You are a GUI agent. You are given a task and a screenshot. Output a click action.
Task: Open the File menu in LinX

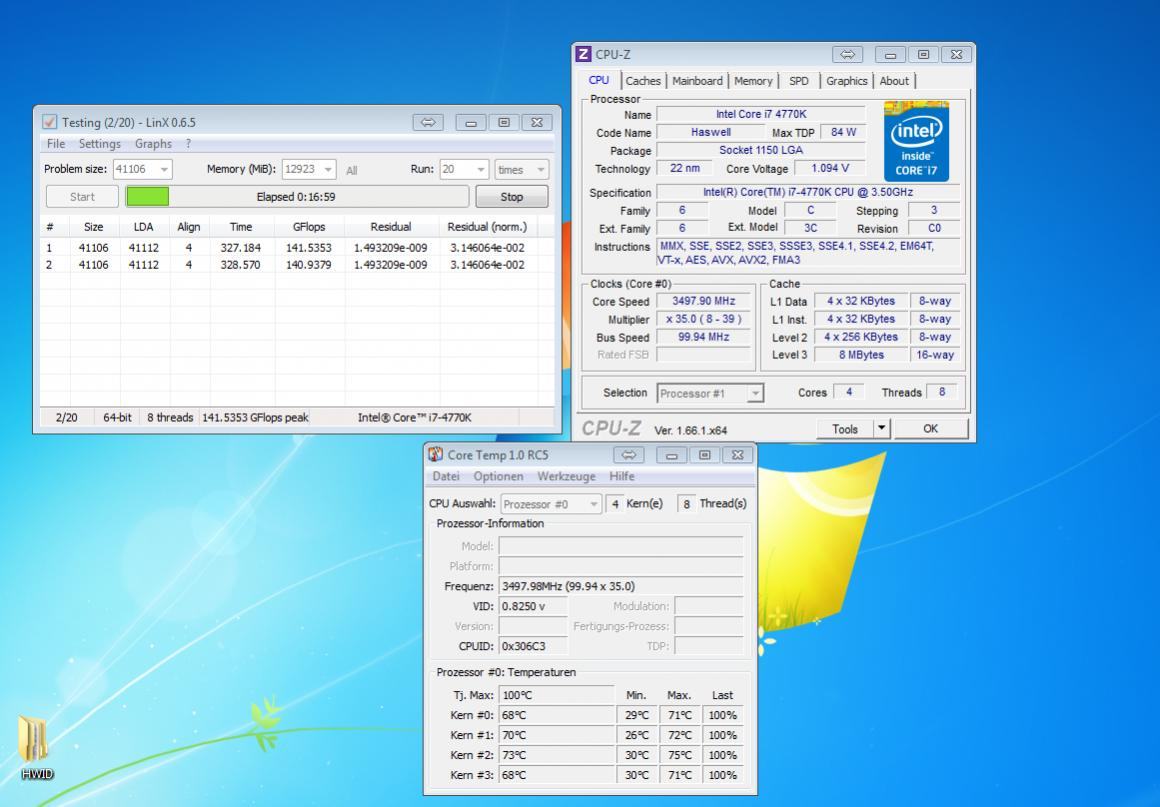[55, 143]
